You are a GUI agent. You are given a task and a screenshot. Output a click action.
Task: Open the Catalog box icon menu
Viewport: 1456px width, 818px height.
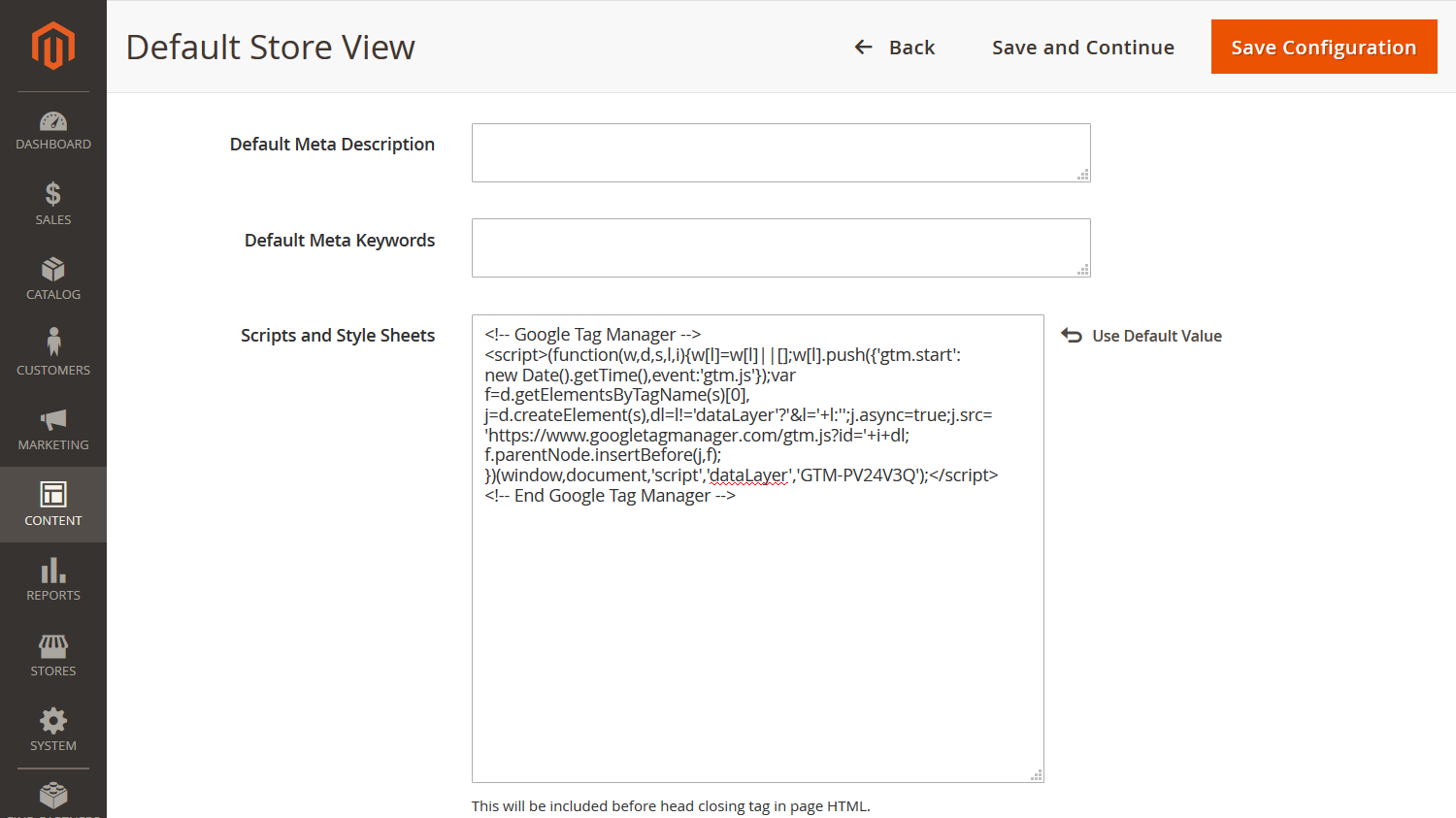click(x=53, y=270)
